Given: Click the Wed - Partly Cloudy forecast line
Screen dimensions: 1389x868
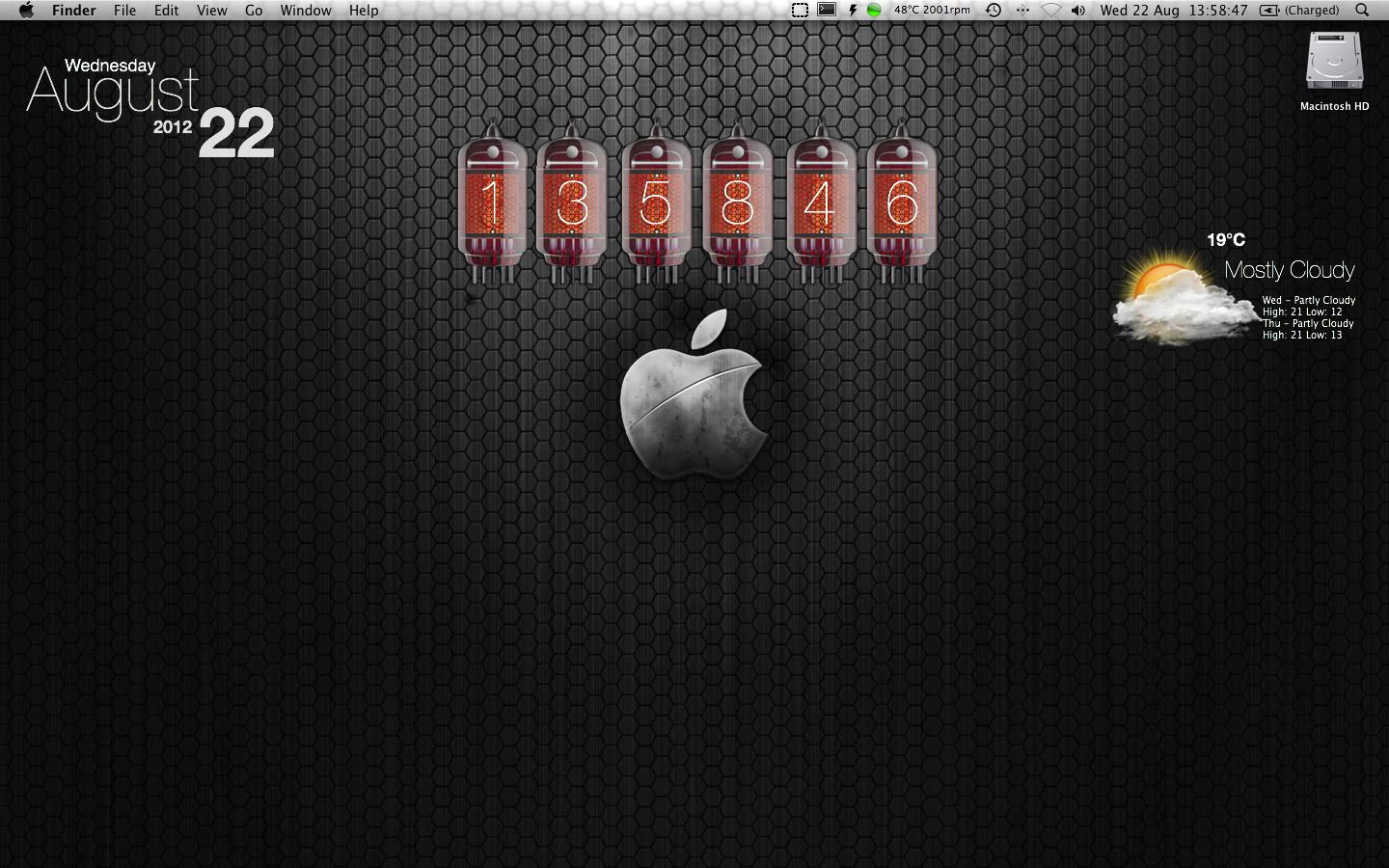Looking at the screenshot, I should pos(1309,300).
